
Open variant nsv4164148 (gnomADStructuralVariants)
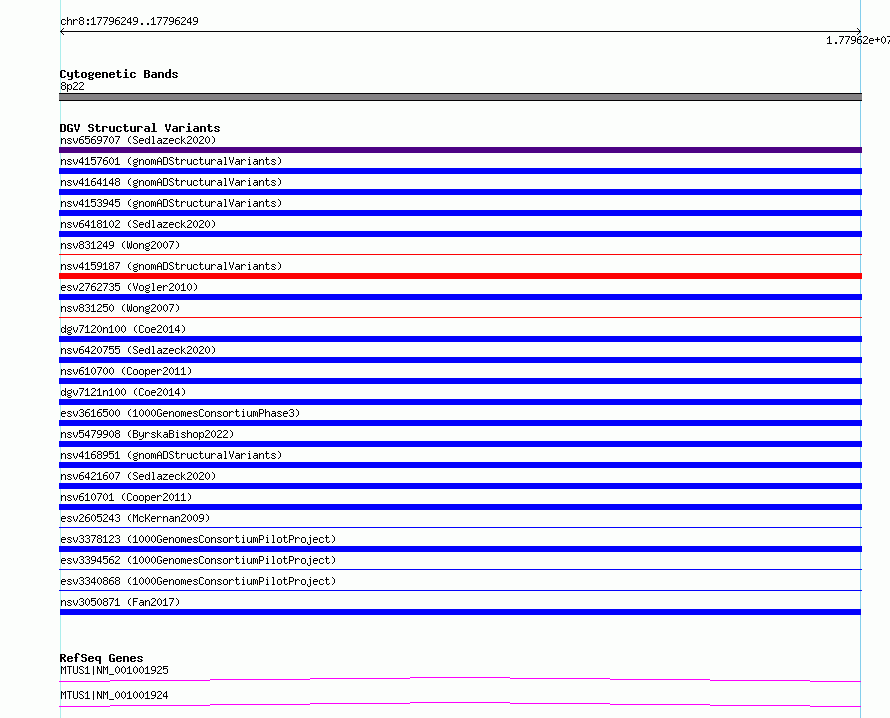pyautogui.click(x=171, y=182)
